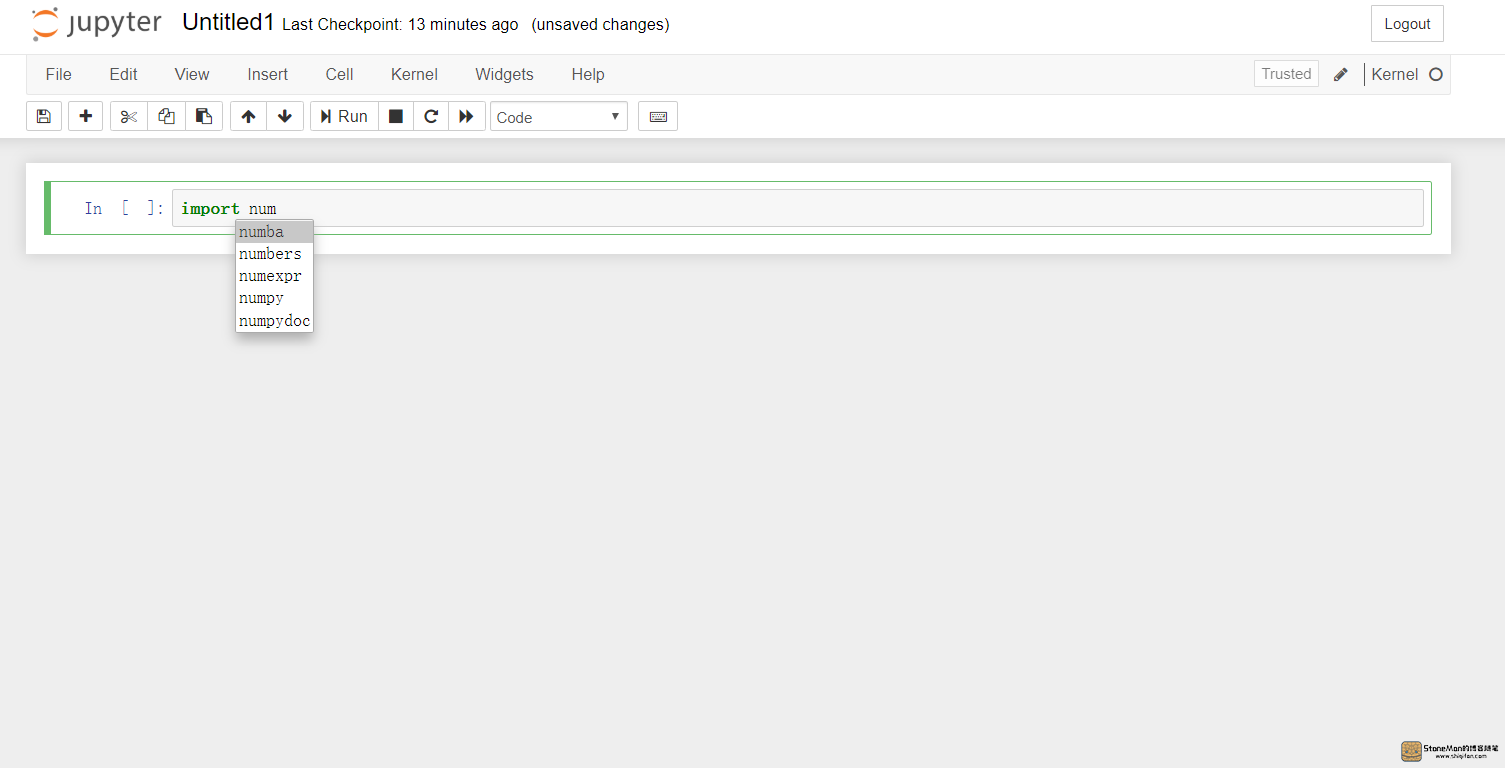Select numexpr from autocomplete list
Image resolution: width=1505 pixels, height=768 pixels.
(x=274, y=276)
